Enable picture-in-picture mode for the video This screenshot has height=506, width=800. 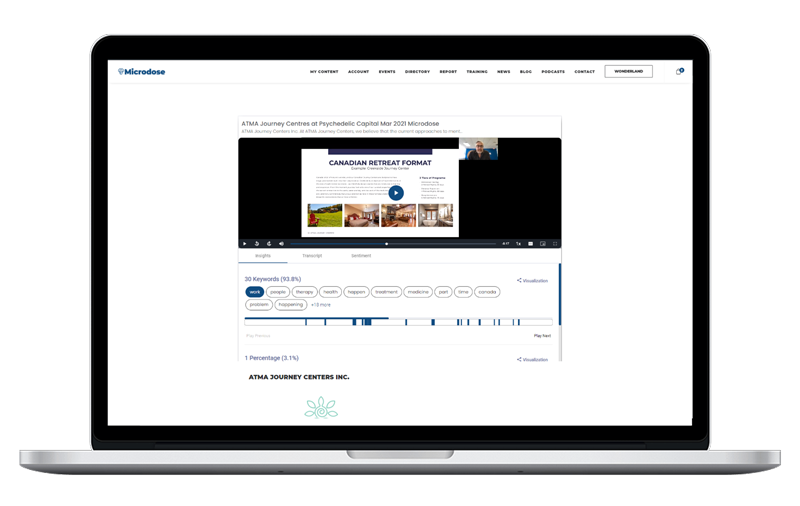pyautogui.click(x=543, y=244)
